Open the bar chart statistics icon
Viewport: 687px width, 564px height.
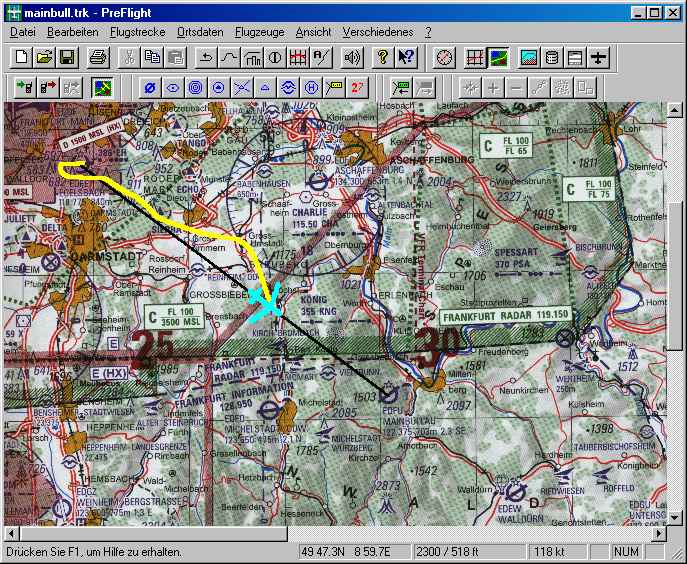[x=252, y=57]
